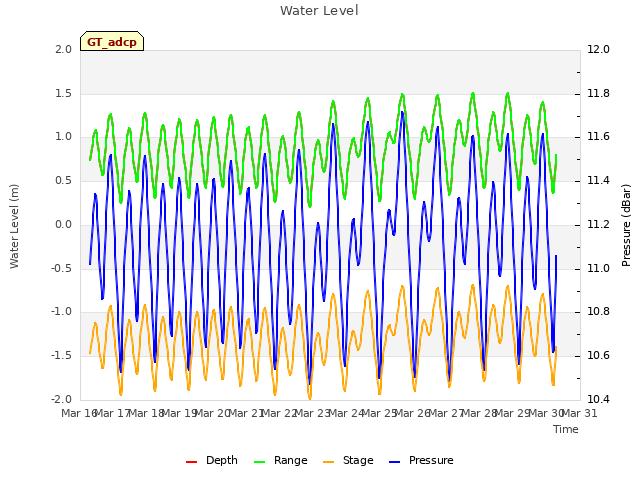Click the -2.0 left axis tick label
The height and width of the screenshot is (480, 640).
61,400
